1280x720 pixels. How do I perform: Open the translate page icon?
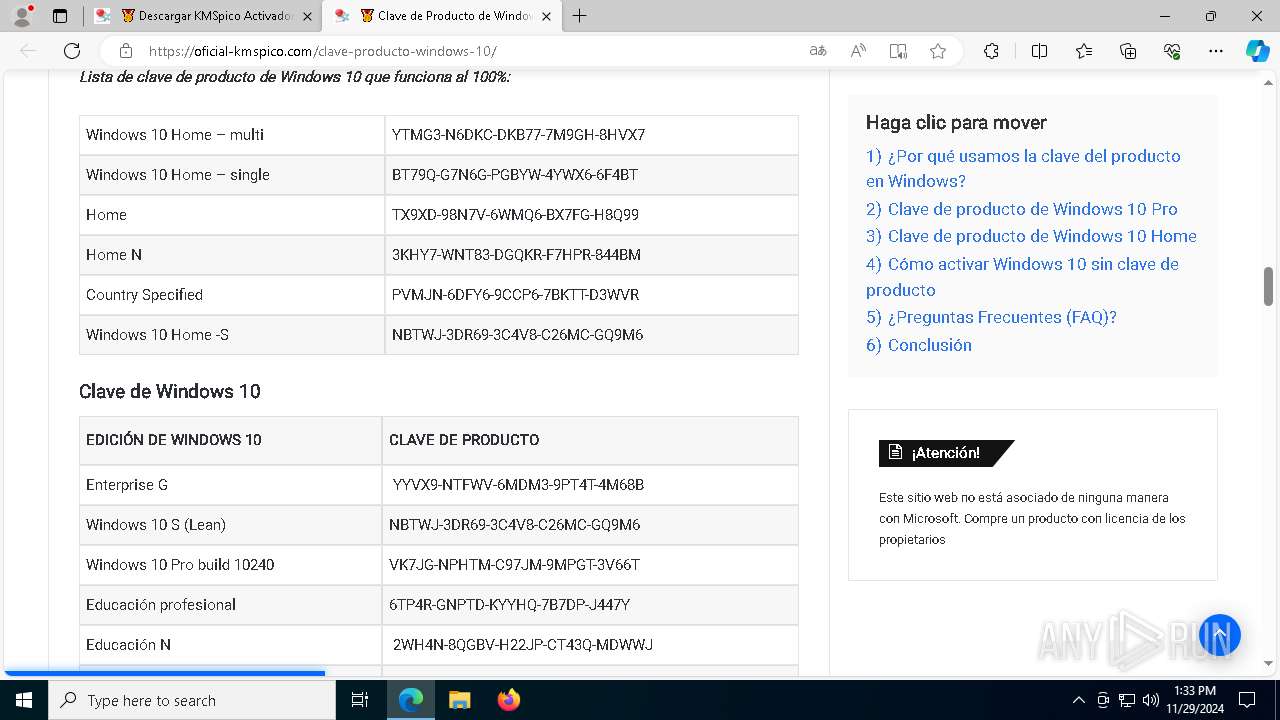click(818, 51)
